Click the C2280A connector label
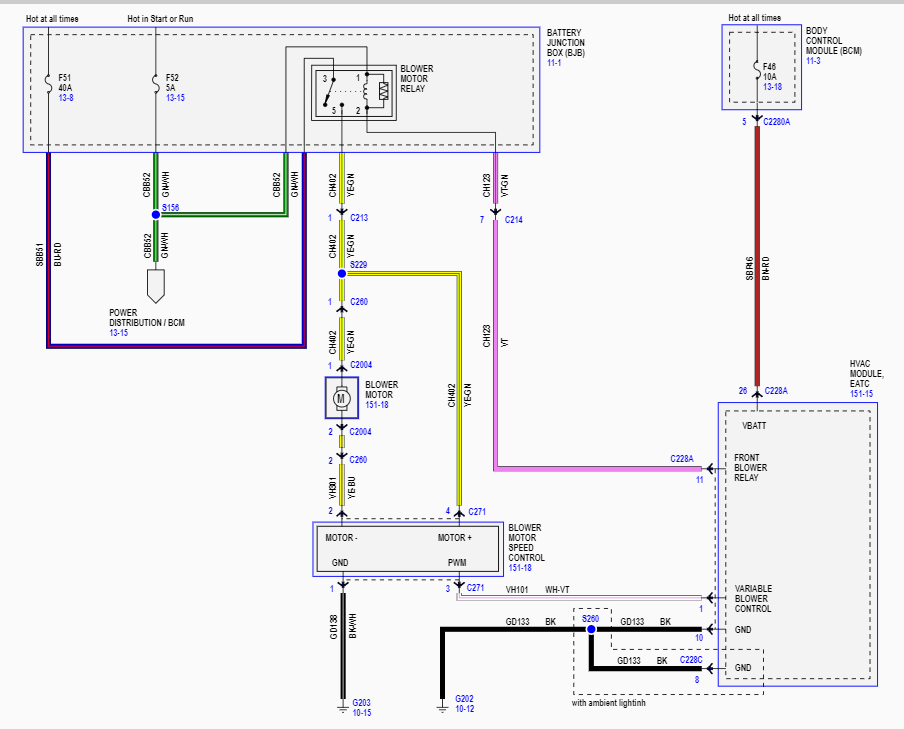904x729 pixels. tap(774, 122)
